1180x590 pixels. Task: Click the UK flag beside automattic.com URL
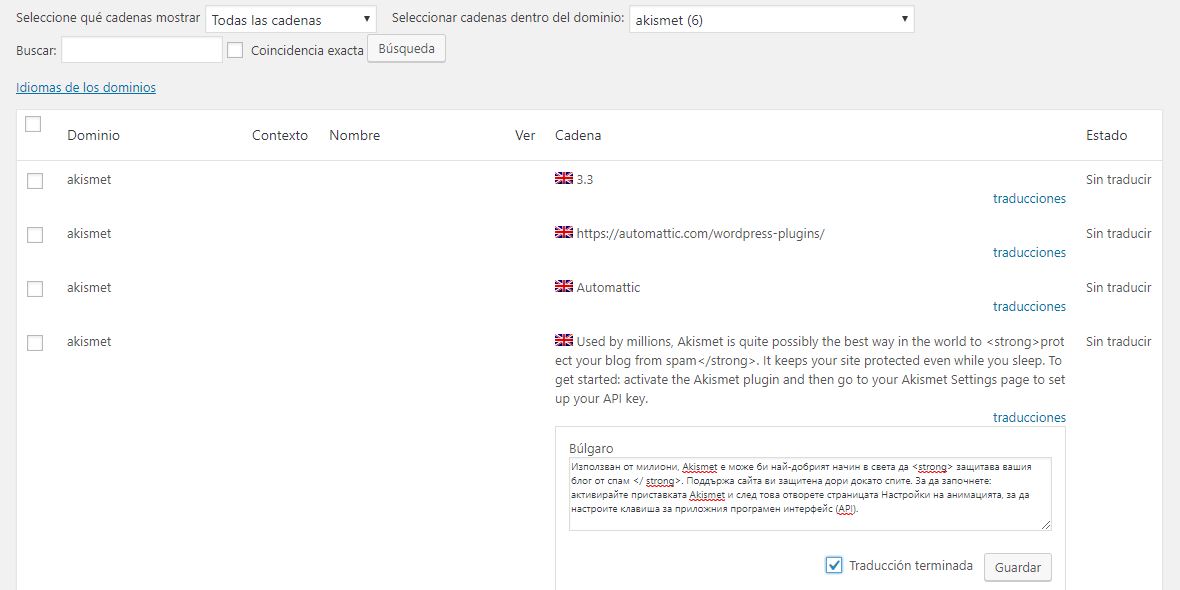tap(564, 233)
